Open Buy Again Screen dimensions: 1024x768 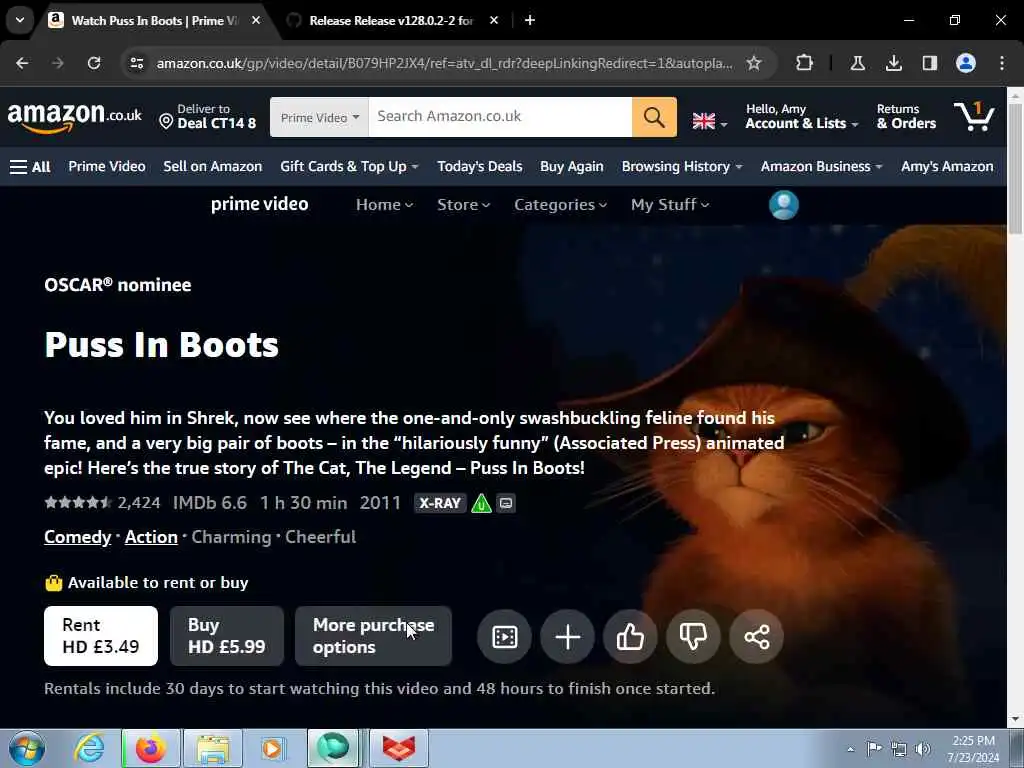click(x=571, y=167)
